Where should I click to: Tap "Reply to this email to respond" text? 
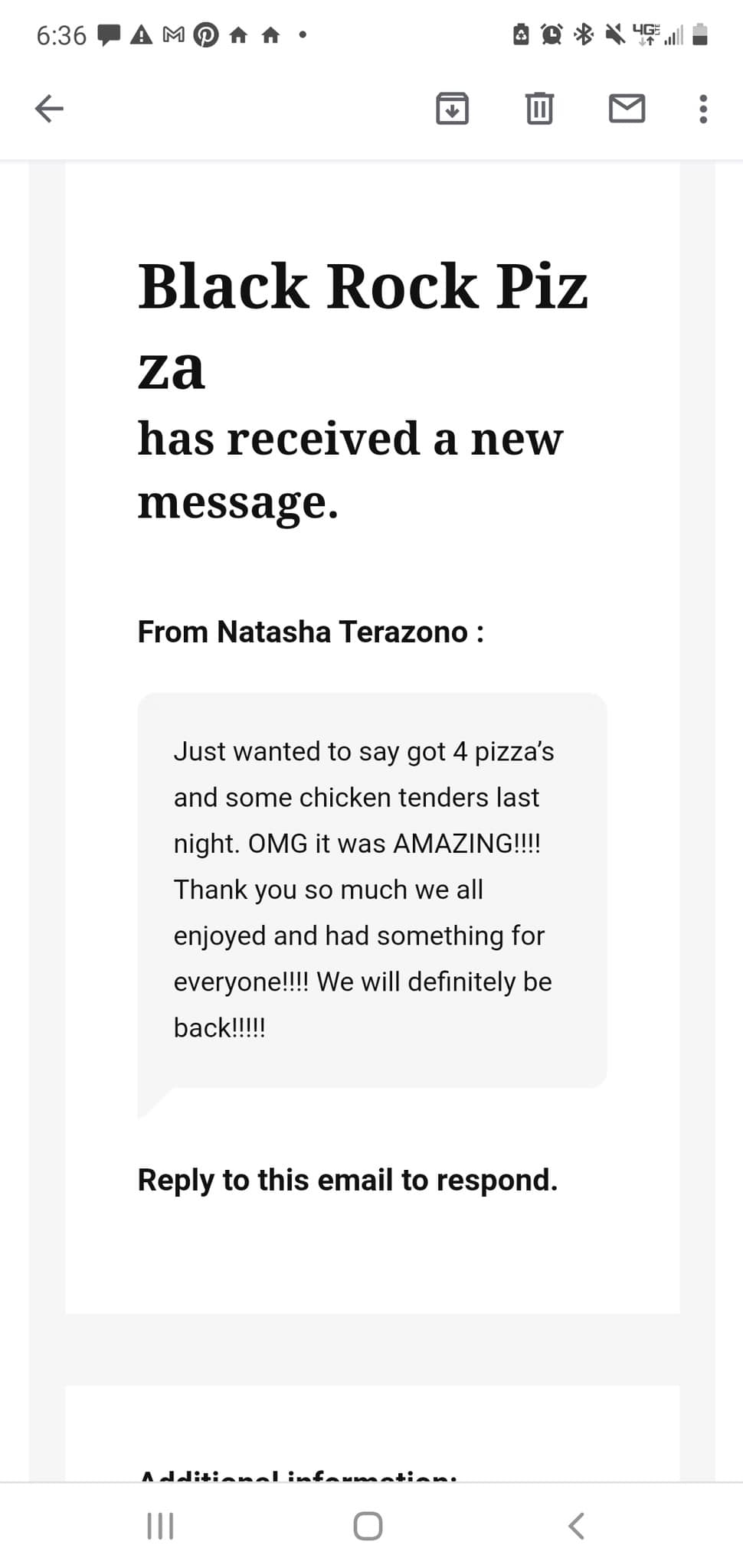tap(347, 1180)
